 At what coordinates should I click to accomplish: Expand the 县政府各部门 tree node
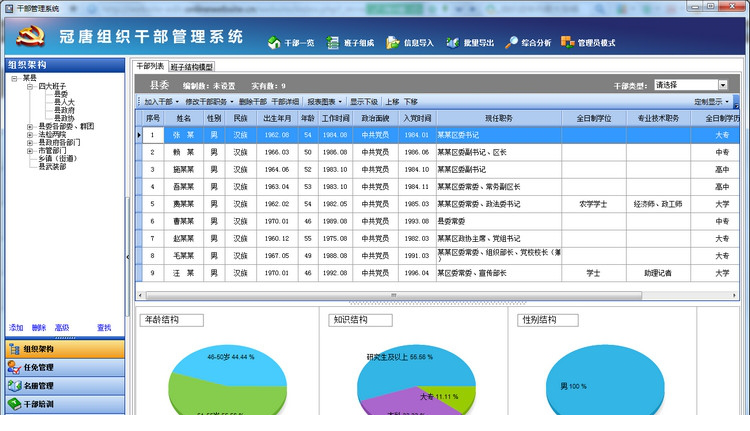tap(30, 143)
